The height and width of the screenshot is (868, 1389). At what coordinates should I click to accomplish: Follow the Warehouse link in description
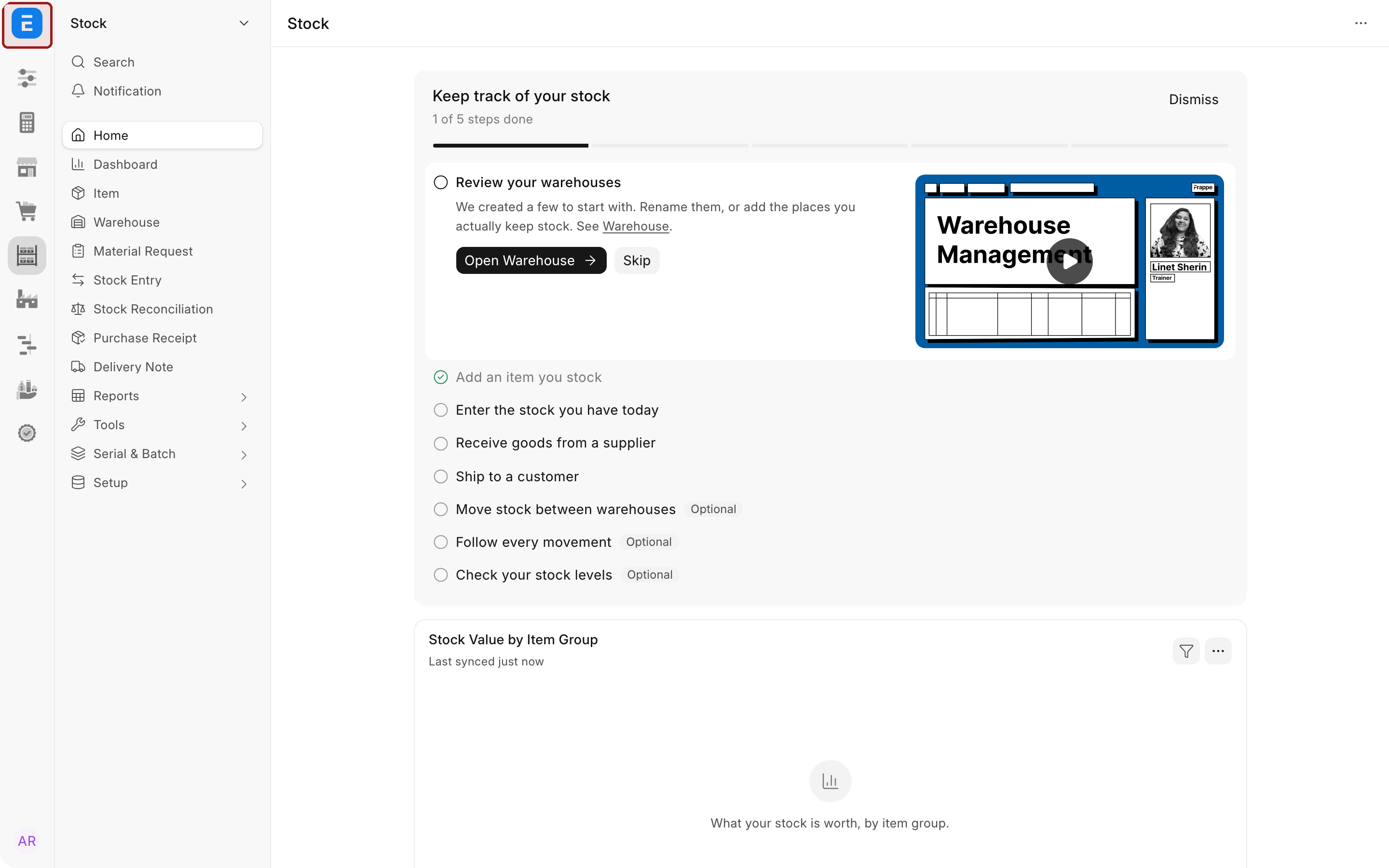pos(635,226)
